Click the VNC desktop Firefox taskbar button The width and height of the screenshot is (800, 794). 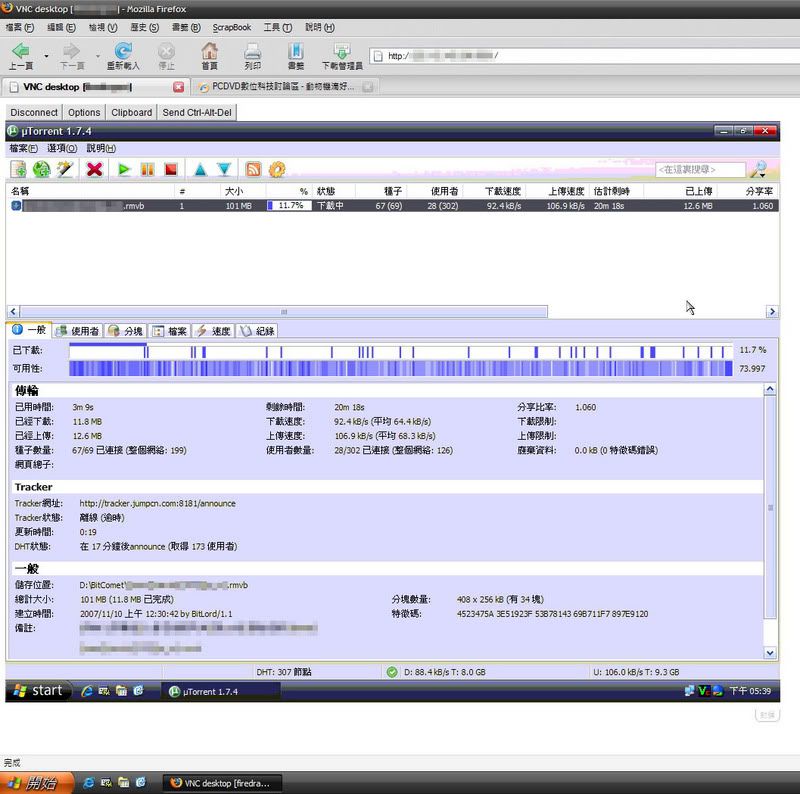tap(222, 783)
